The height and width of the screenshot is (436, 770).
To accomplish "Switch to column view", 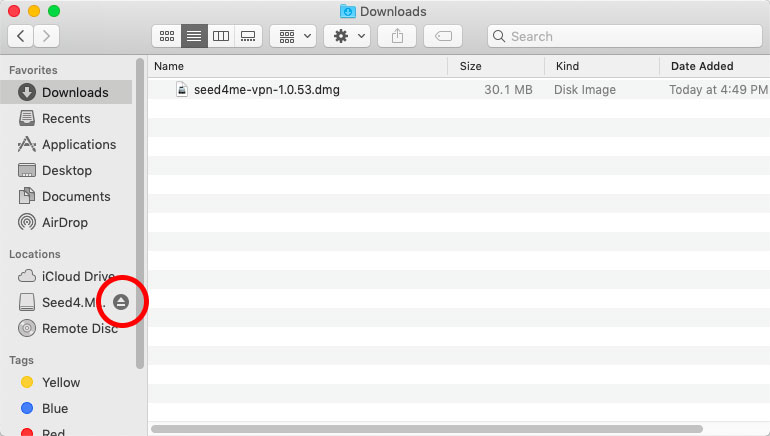I will pos(221,36).
